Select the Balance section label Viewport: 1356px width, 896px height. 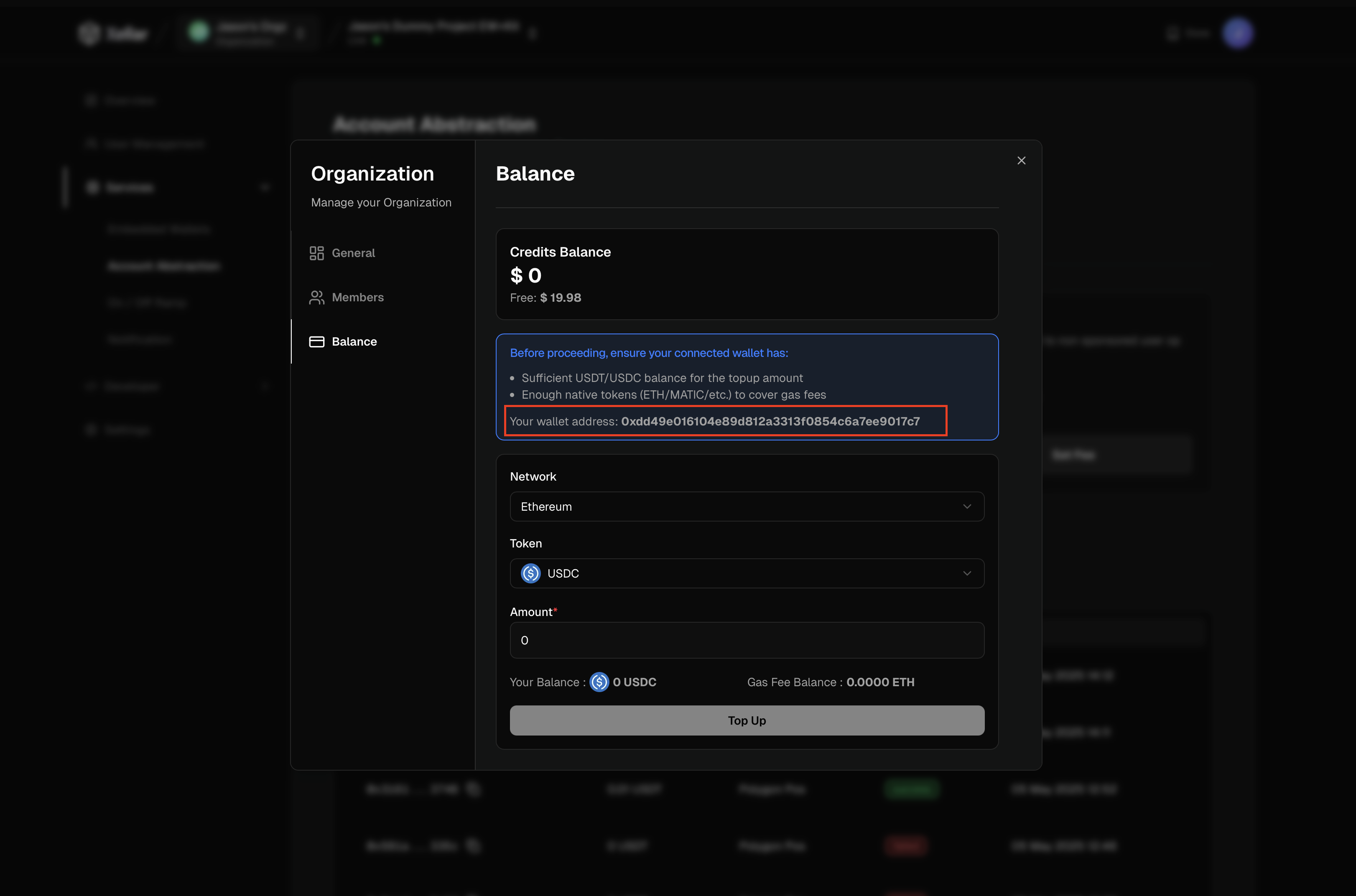[x=354, y=342]
